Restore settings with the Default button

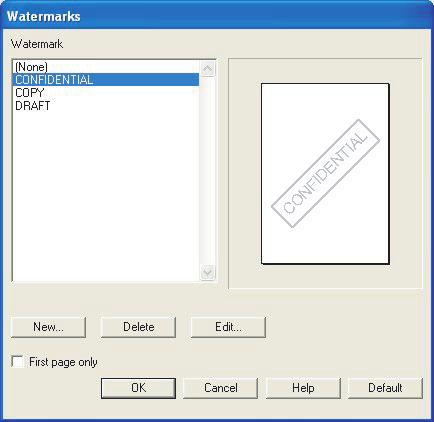pyautogui.click(x=385, y=388)
